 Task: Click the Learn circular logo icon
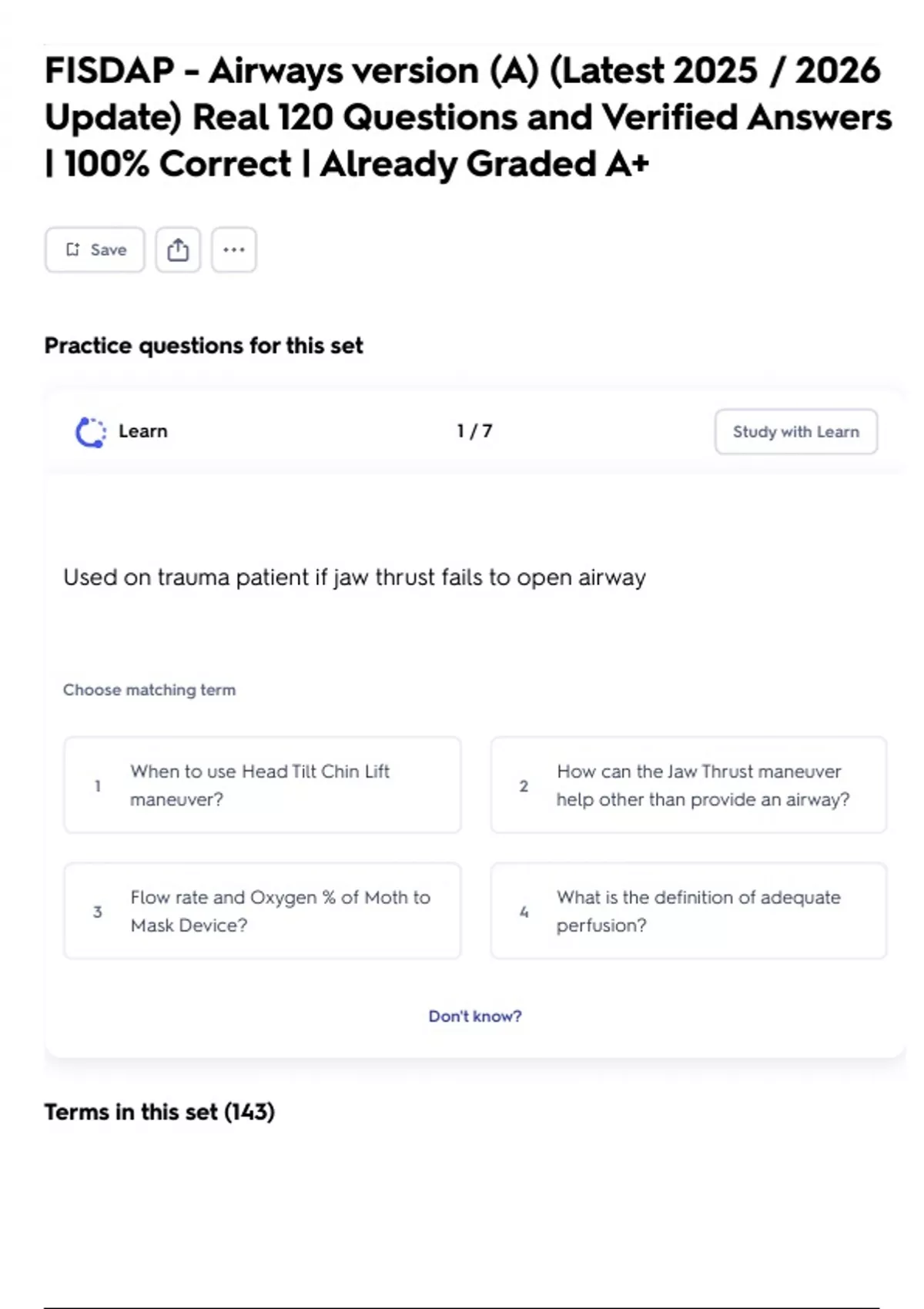[x=90, y=432]
